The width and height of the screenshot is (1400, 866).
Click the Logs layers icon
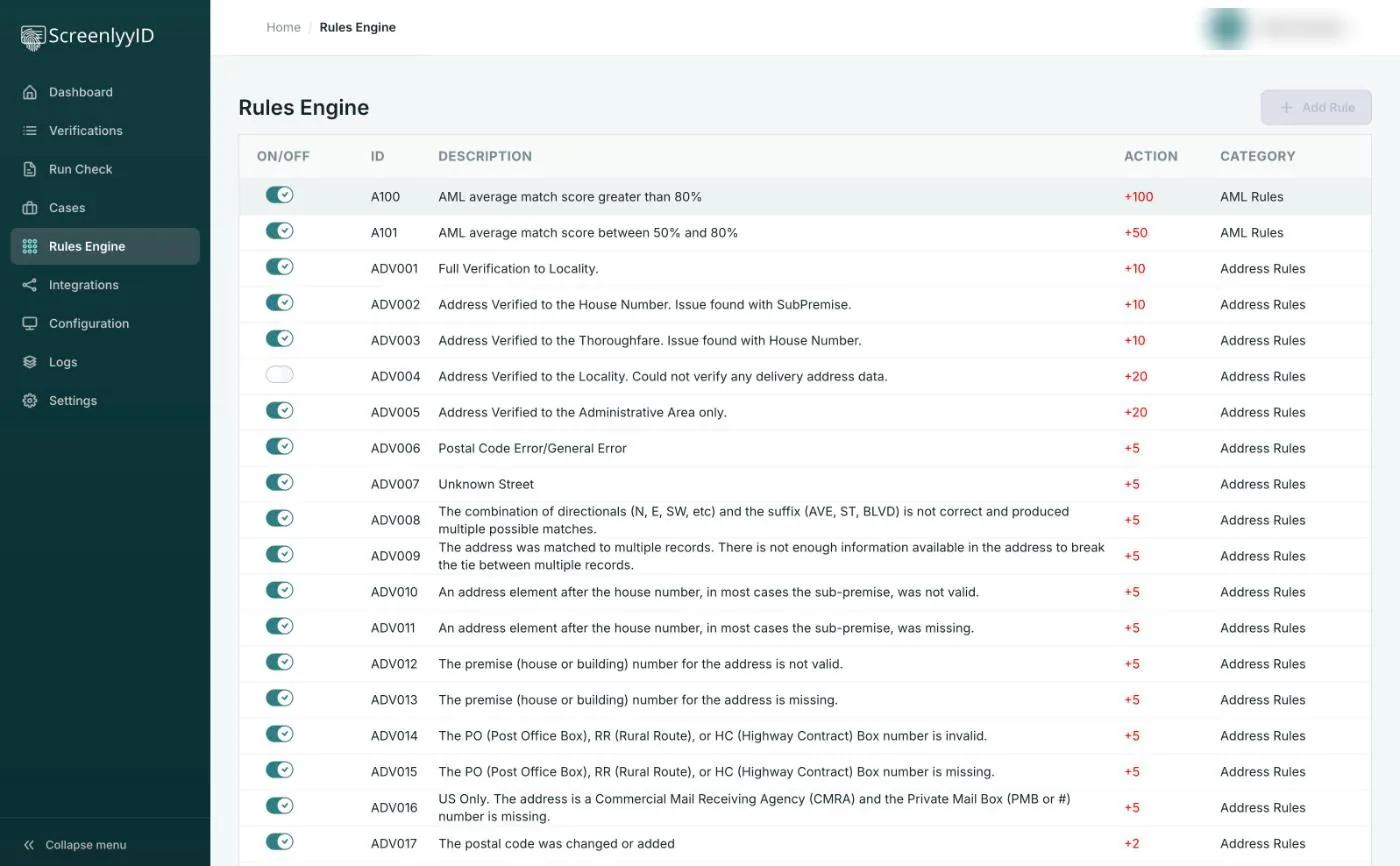(30, 362)
